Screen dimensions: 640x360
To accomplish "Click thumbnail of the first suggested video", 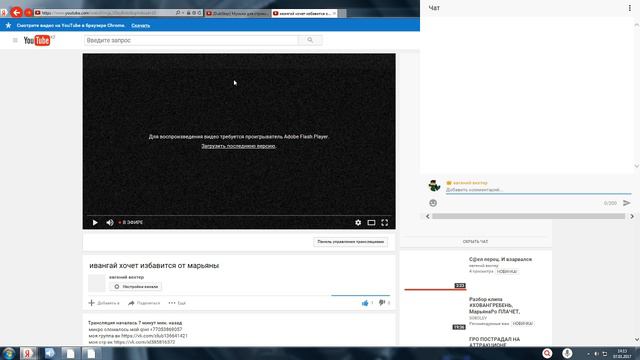I will 435,272.
